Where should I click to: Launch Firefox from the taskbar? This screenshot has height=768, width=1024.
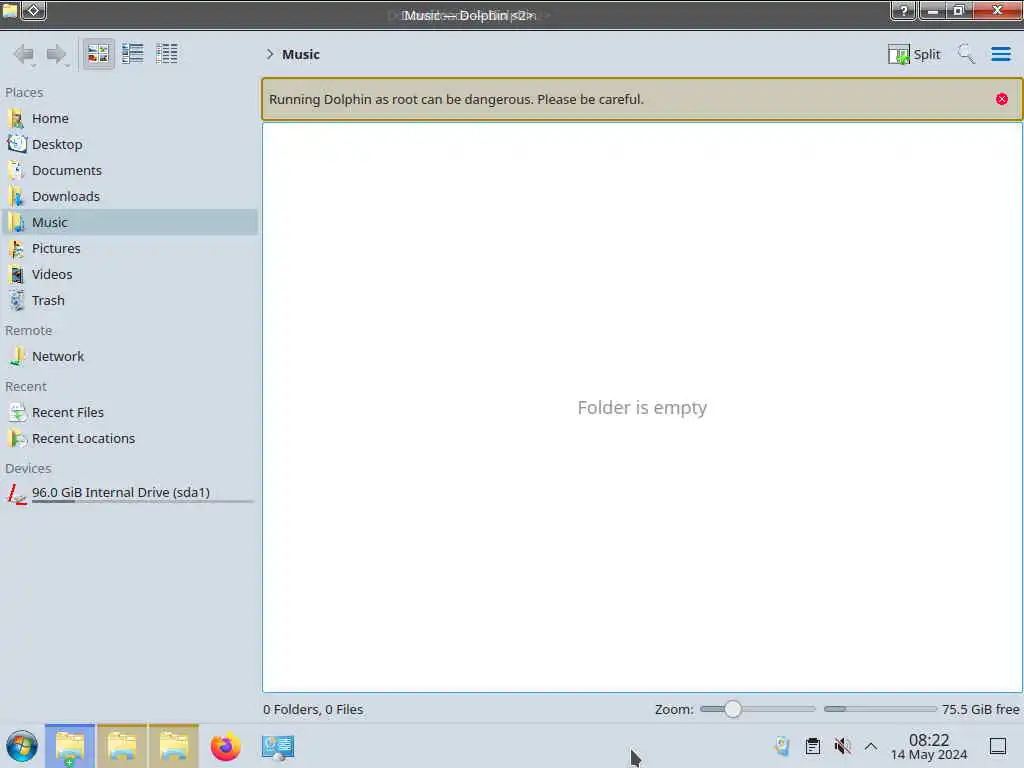click(225, 746)
